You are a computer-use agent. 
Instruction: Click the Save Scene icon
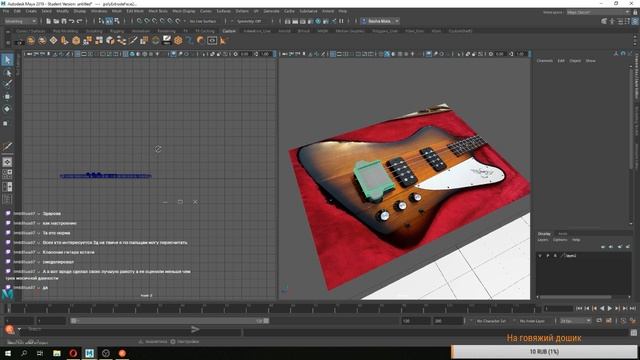(x=64, y=21)
